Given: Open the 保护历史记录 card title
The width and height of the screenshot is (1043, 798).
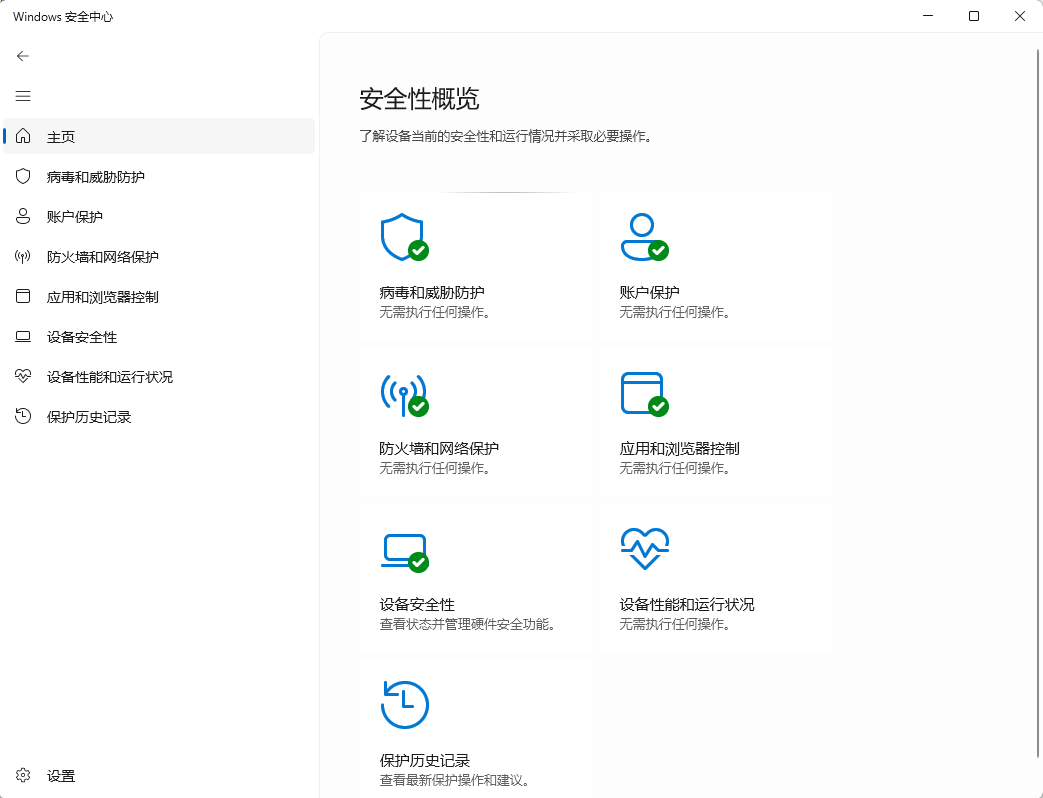Looking at the screenshot, I should point(424,760).
